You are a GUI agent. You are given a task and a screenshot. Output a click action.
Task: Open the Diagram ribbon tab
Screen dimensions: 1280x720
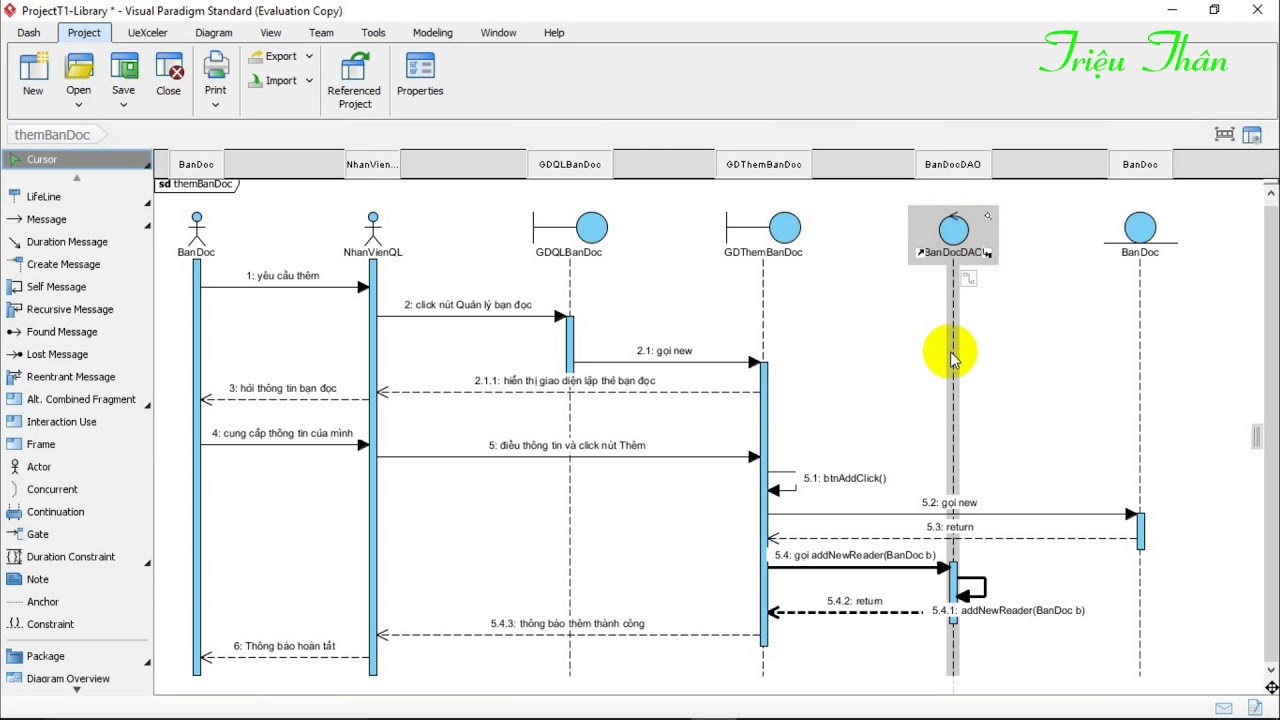tap(214, 33)
